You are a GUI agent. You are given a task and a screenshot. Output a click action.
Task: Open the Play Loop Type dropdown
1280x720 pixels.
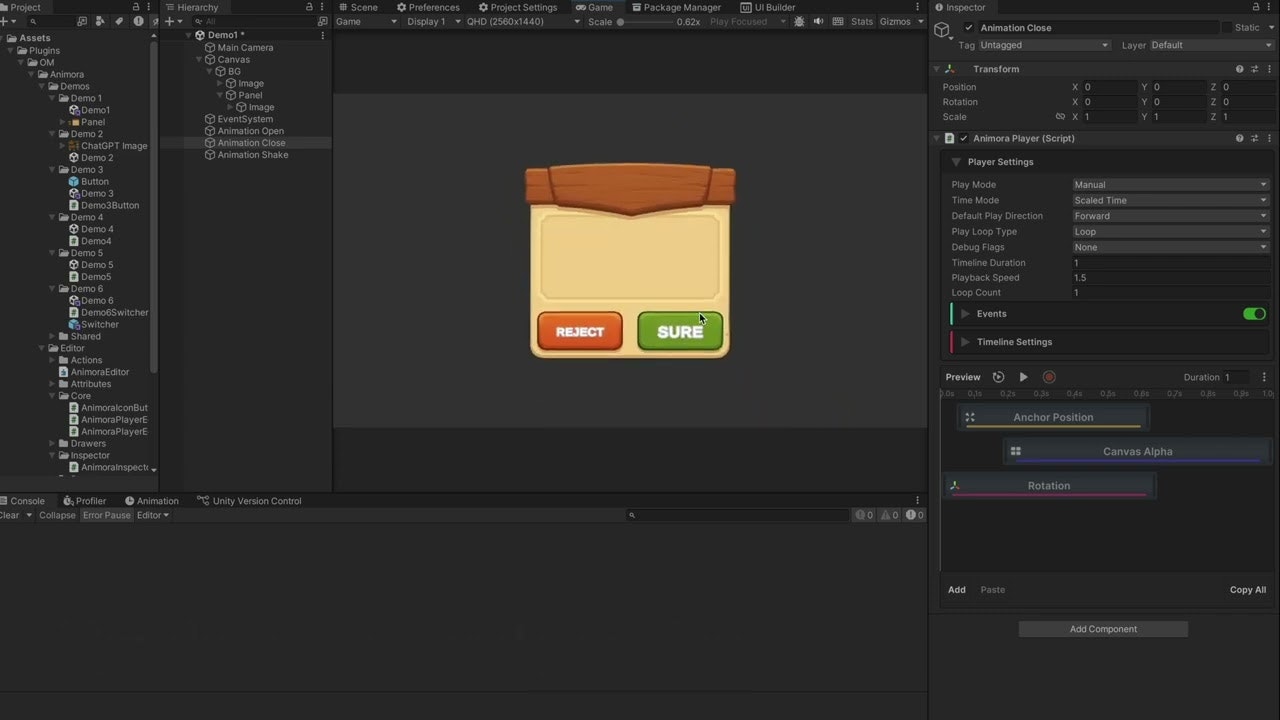[1170, 232]
